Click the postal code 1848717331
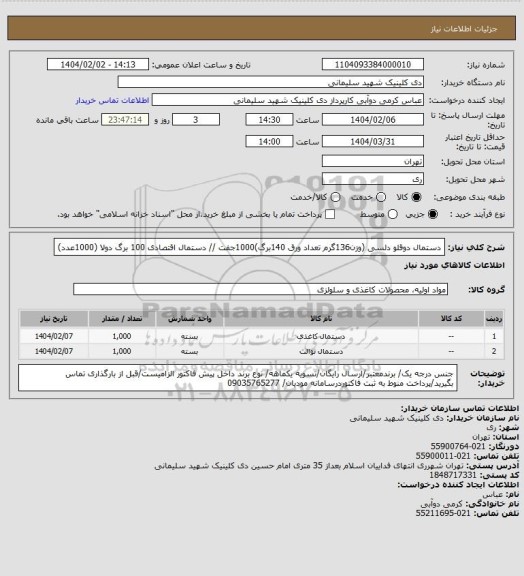 tap(453, 475)
